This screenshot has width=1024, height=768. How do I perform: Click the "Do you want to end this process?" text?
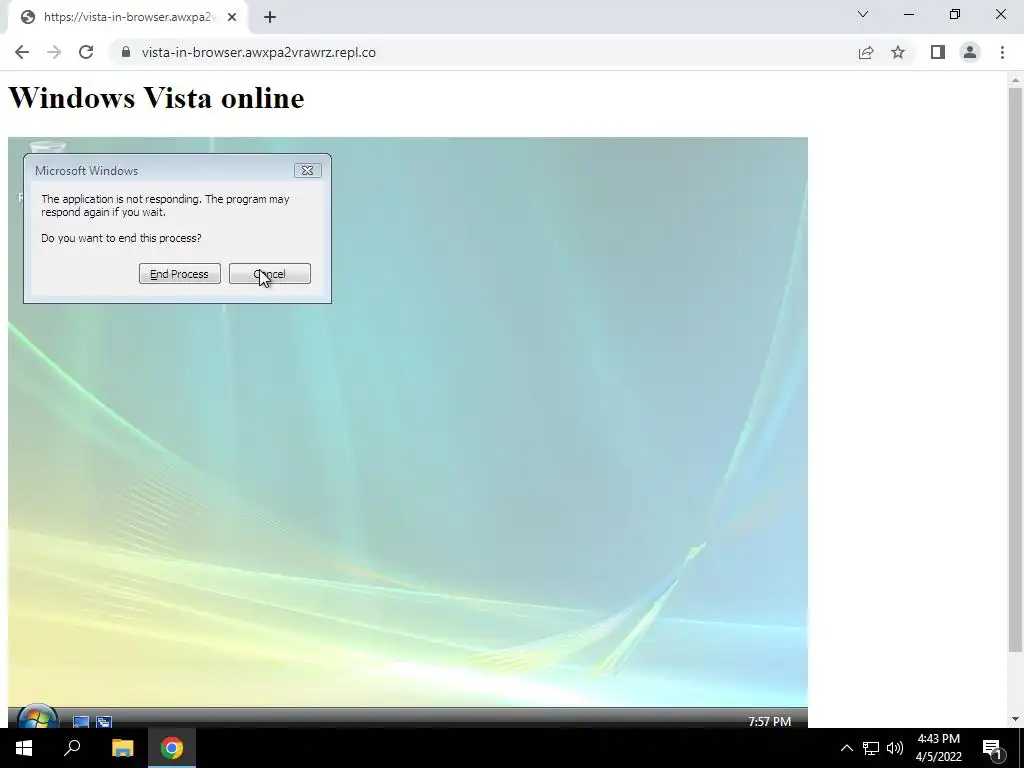121,238
